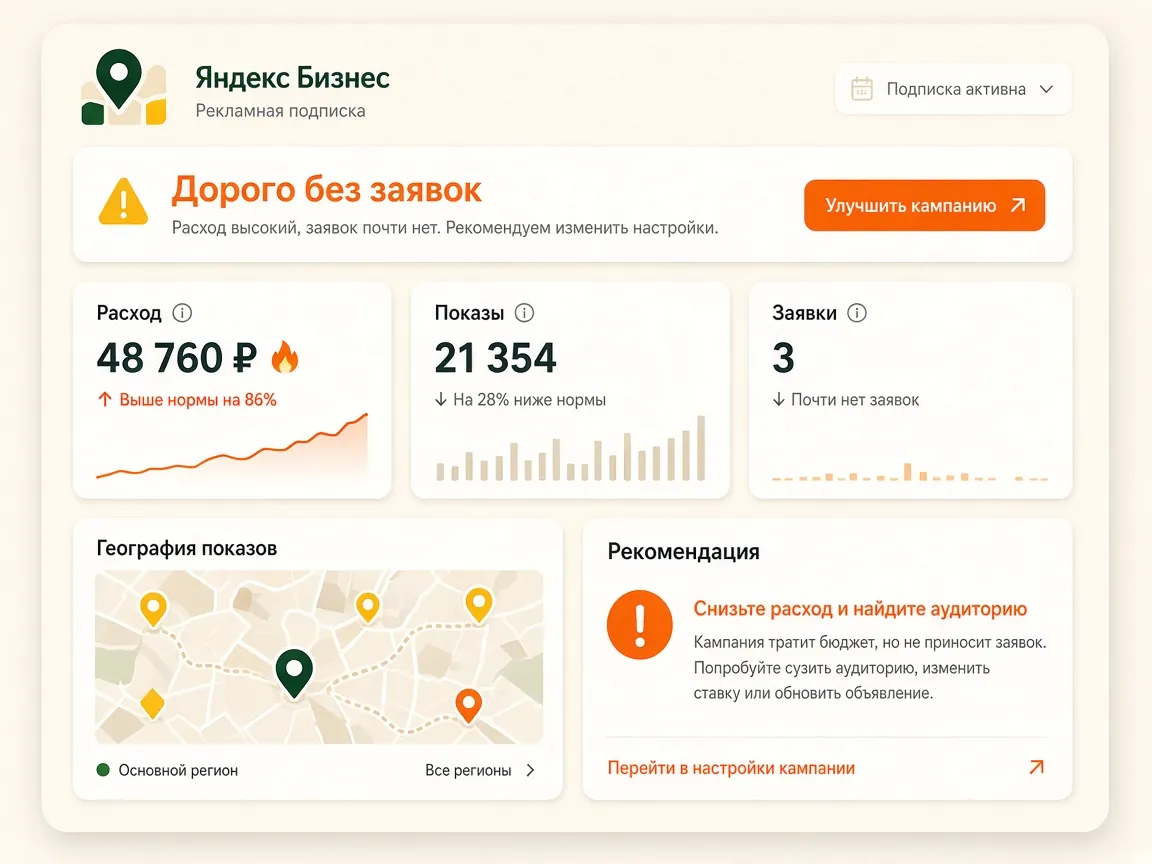1152x864 pixels.
Task: Click the Почти нет заявок text
Action: coord(854,400)
